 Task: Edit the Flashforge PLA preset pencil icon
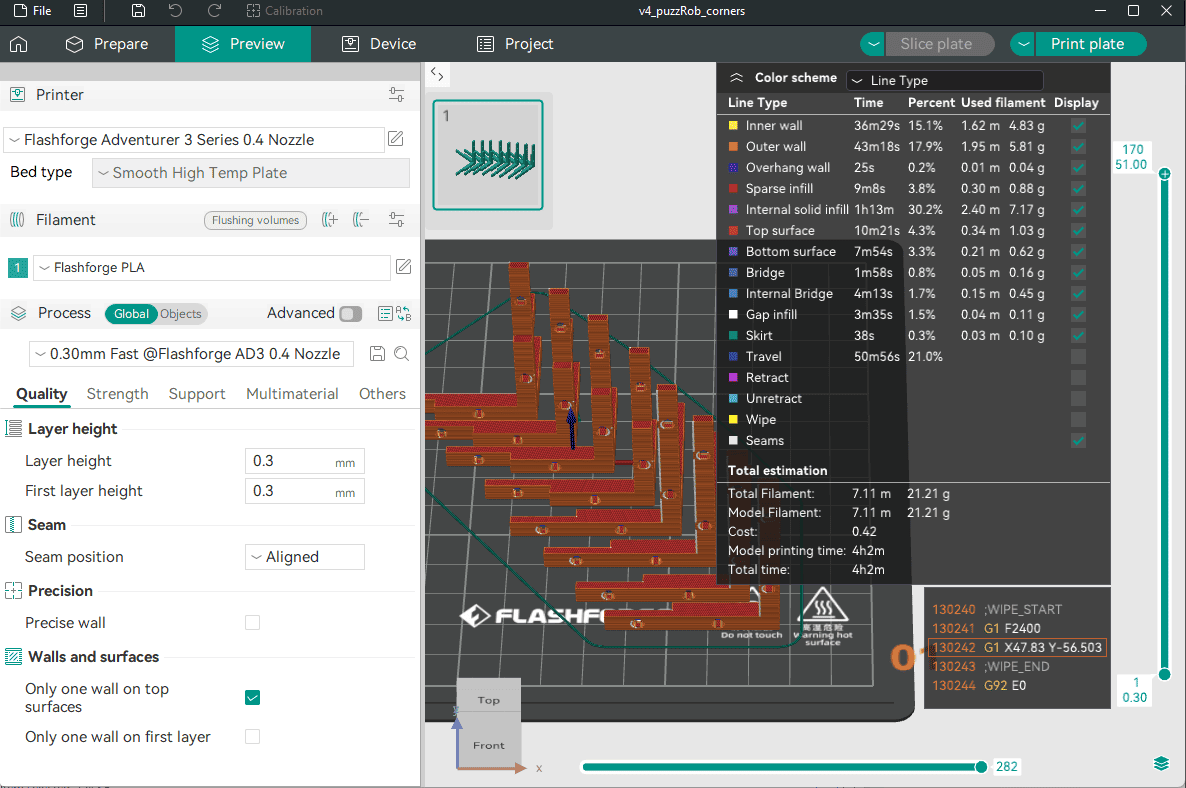point(404,266)
